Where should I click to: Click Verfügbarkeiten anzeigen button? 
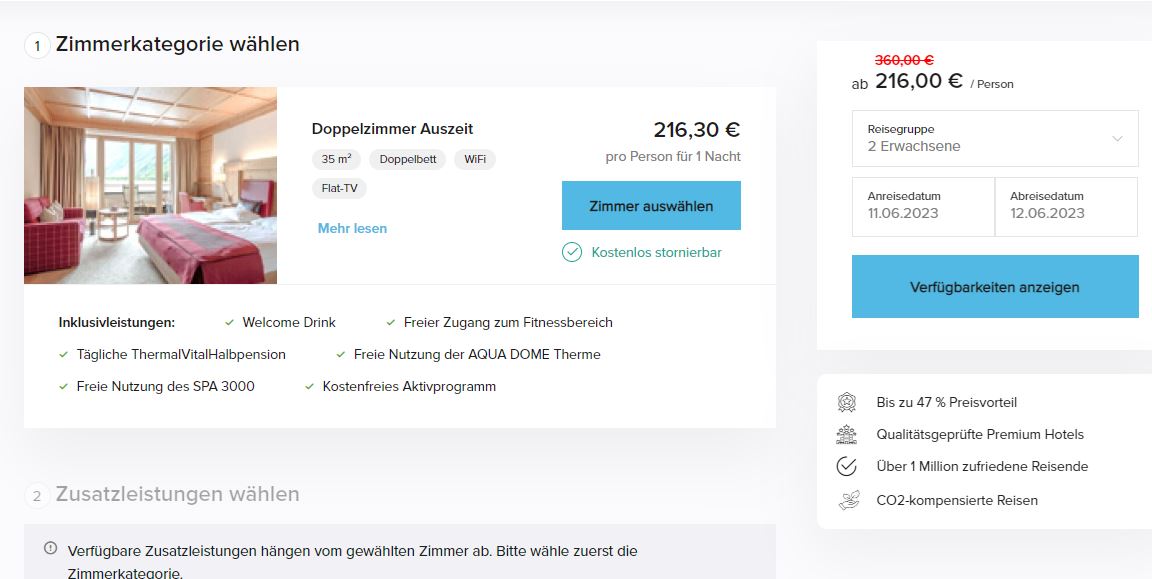coord(995,287)
